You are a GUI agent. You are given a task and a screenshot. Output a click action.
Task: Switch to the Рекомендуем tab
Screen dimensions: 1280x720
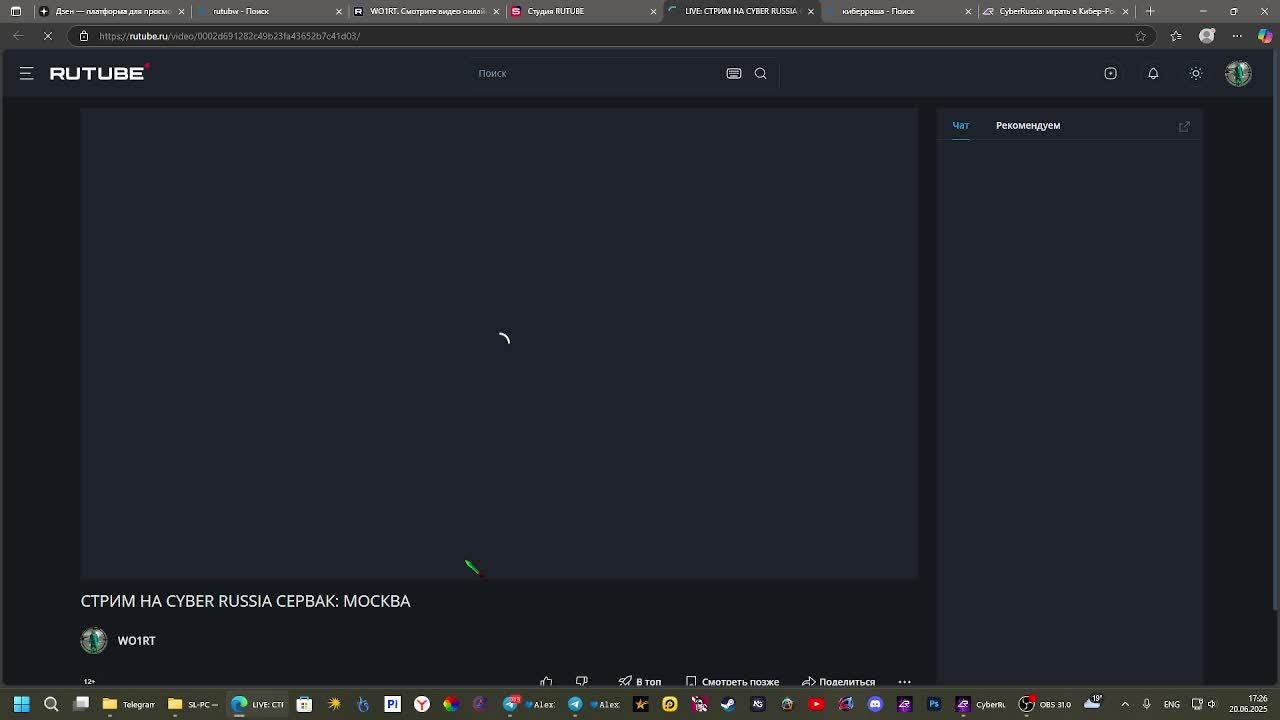coord(1028,125)
